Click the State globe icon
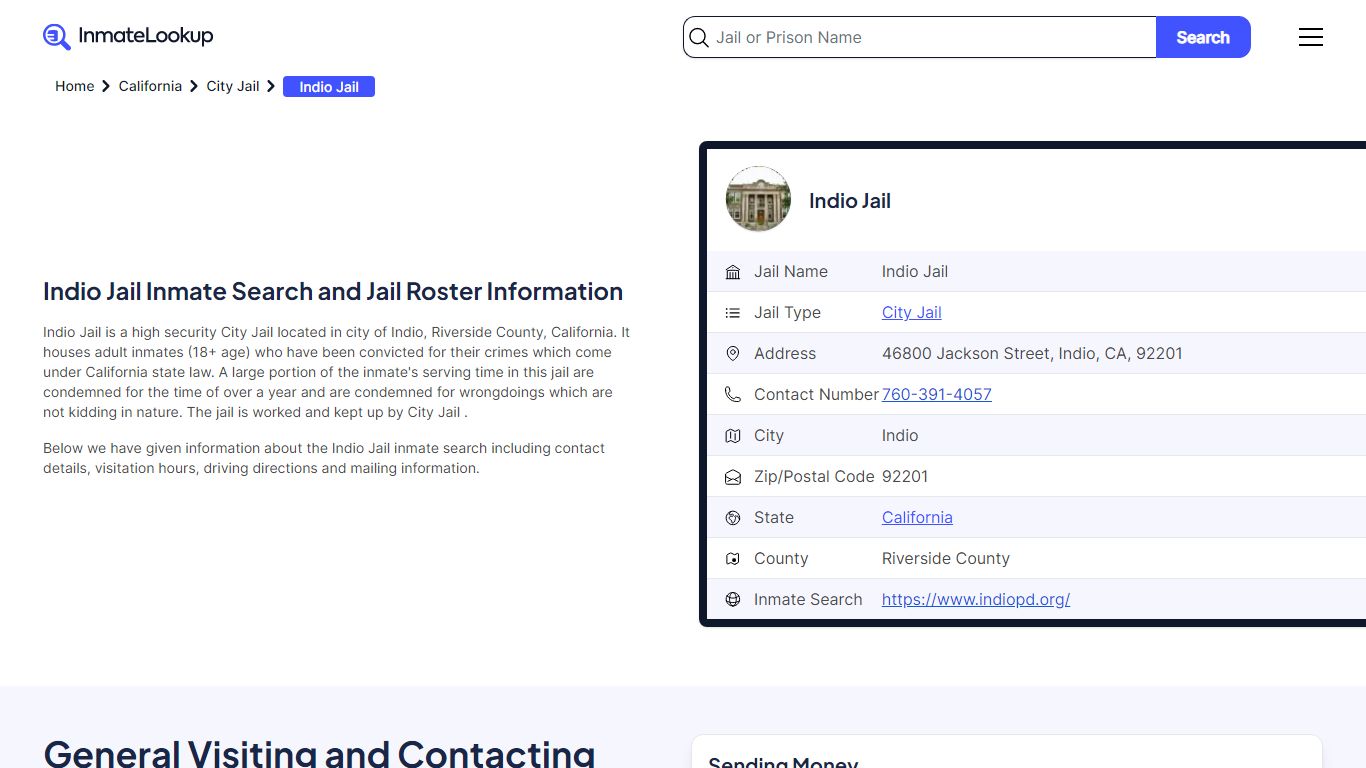 [x=733, y=518]
